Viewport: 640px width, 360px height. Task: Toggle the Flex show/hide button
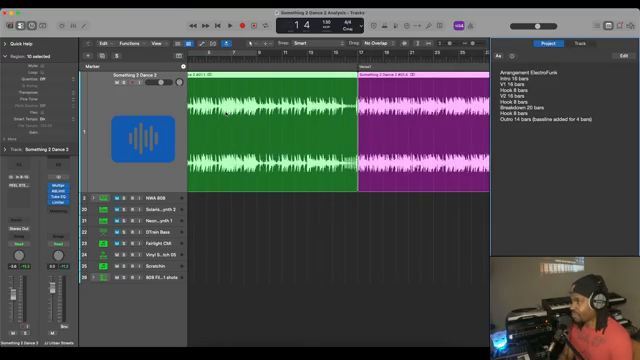tap(213, 43)
